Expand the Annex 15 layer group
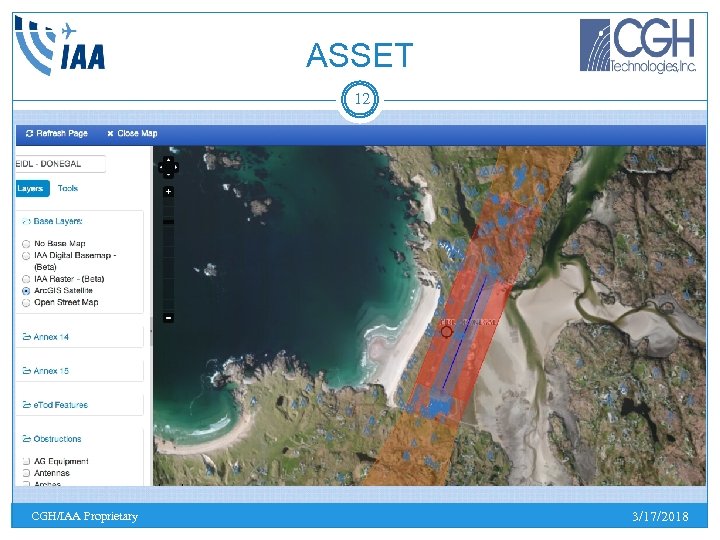 45,371
